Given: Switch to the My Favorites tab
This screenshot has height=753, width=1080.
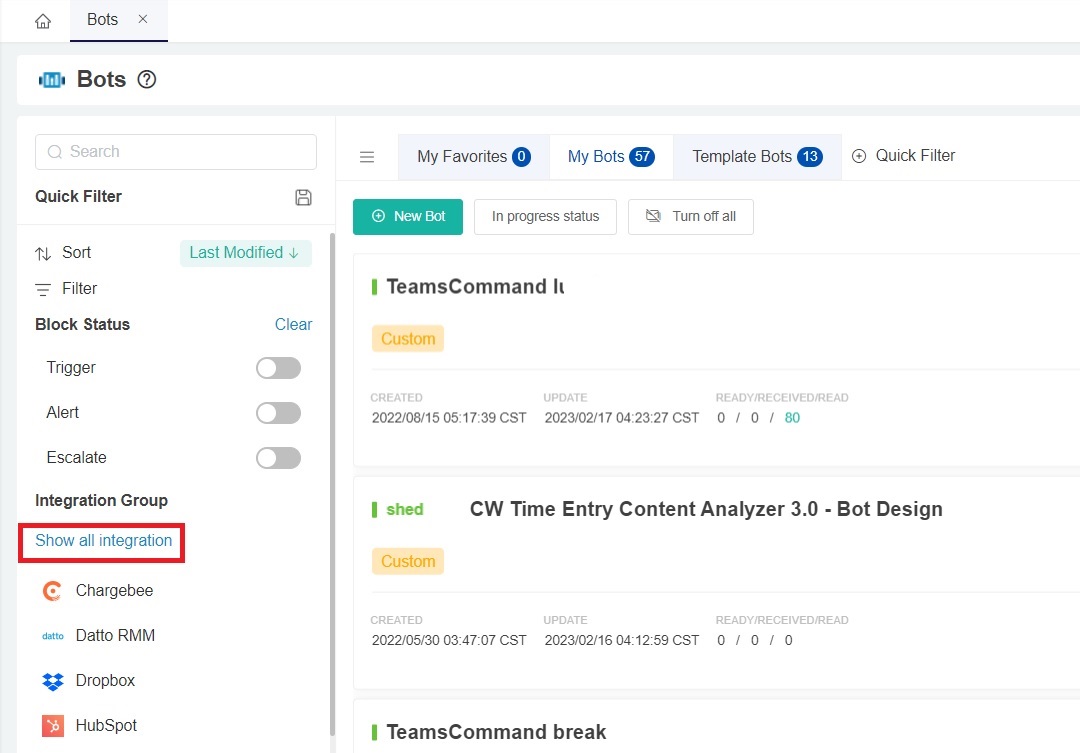Looking at the screenshot, I should tap(473, 157).
